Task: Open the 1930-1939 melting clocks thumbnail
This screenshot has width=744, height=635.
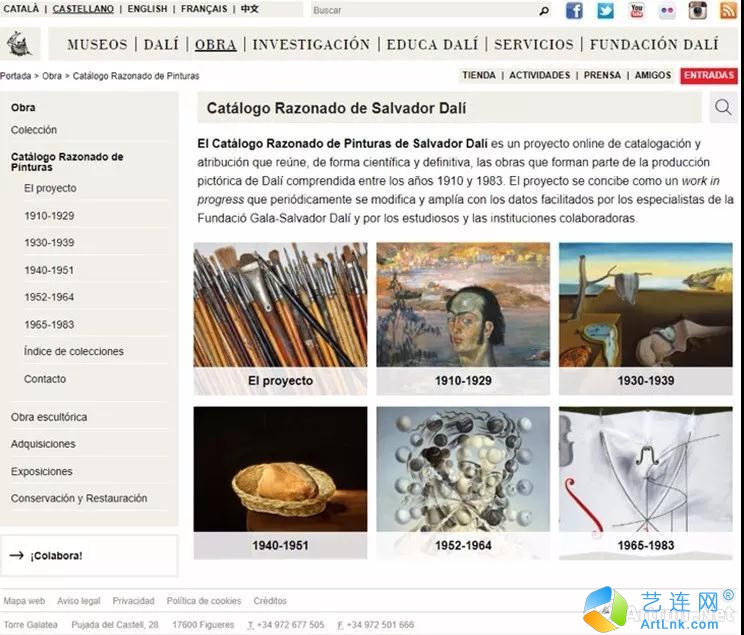Action: coord(645,318)
